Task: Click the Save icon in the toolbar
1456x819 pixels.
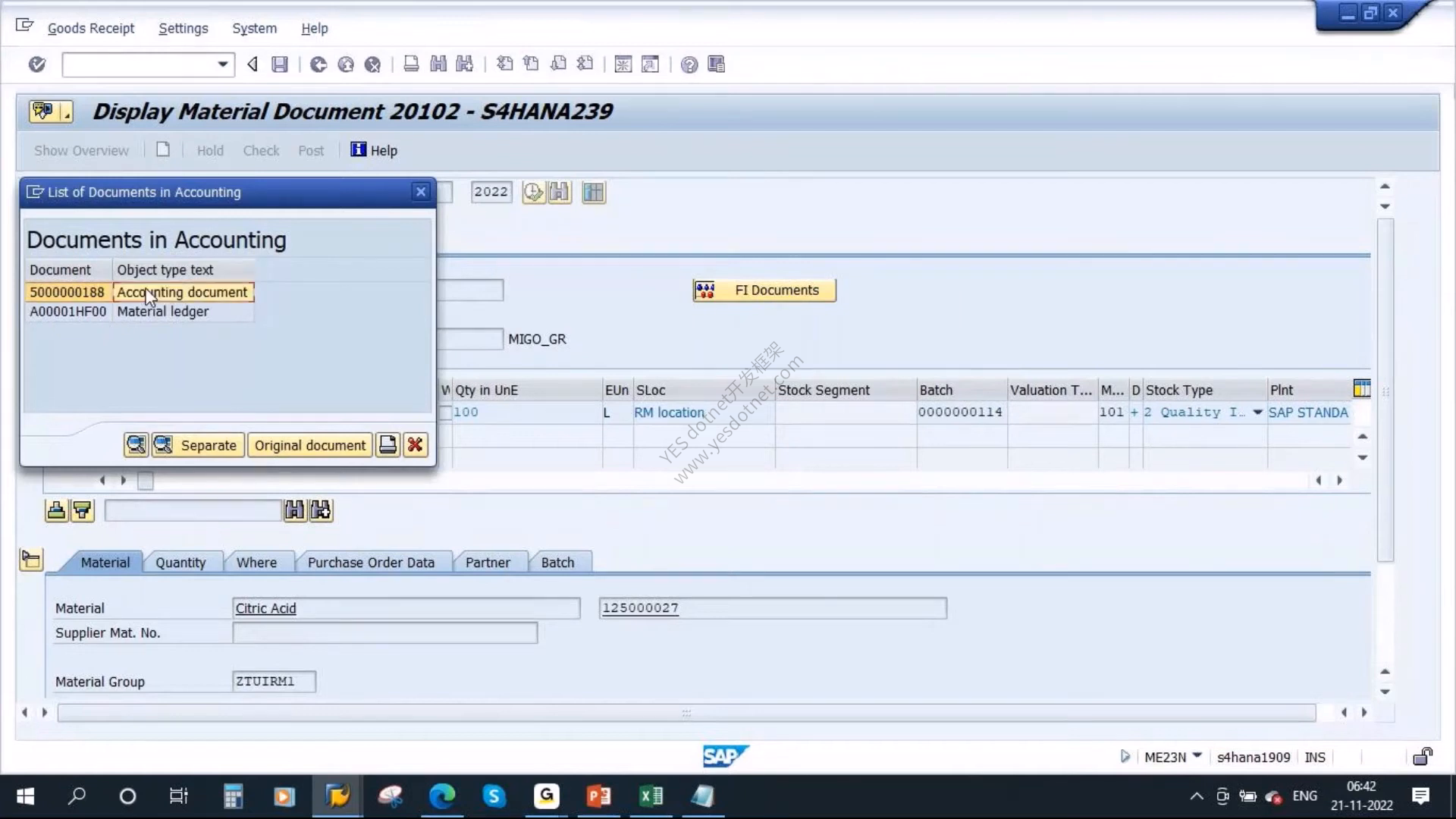Action: [x=280, y=64]
